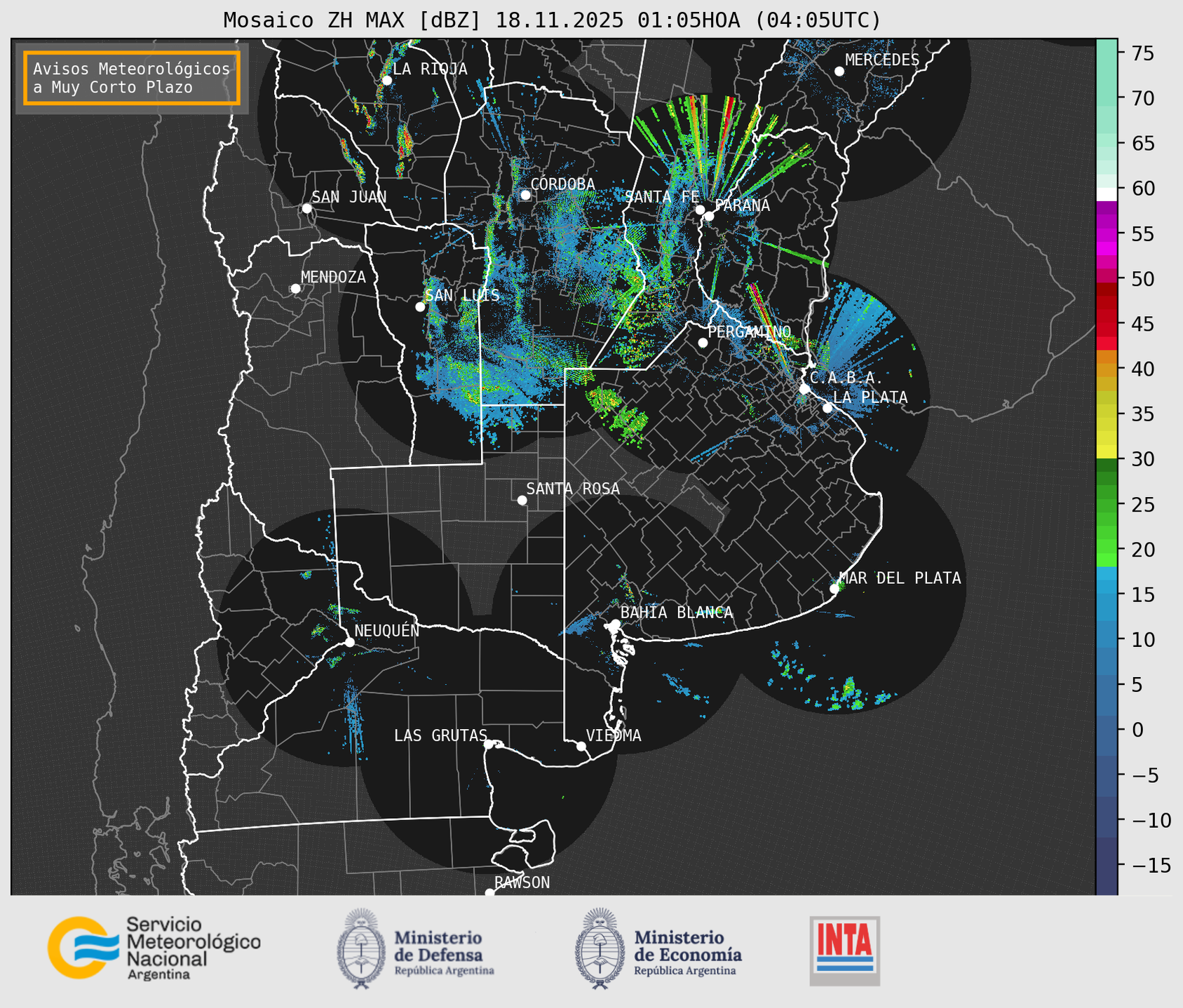This screenshot has height=1008, width=1183.
Task: Click the NEUQUÉN map label
Action: [387, 631]
